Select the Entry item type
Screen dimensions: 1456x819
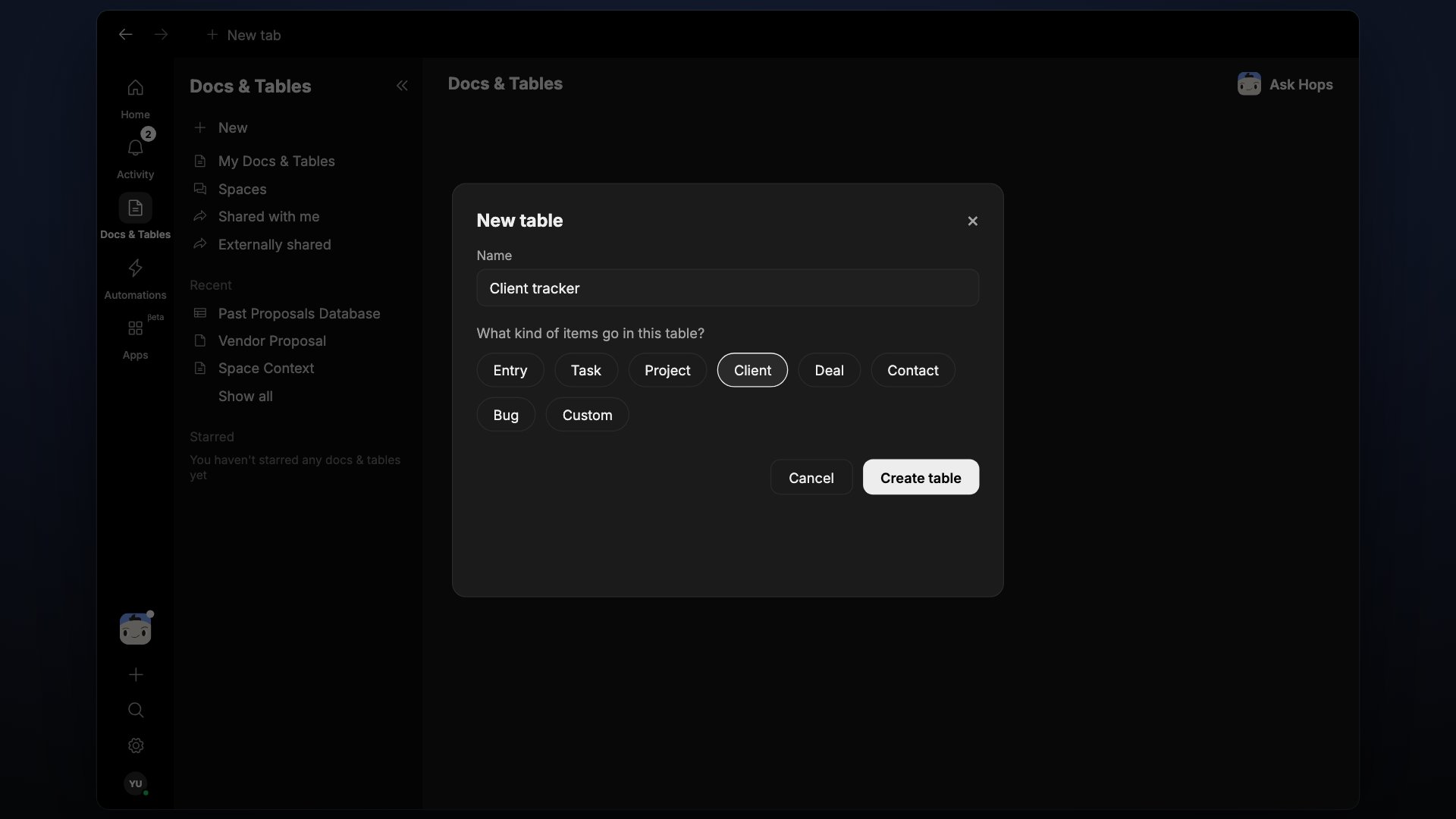coord(510,370)
